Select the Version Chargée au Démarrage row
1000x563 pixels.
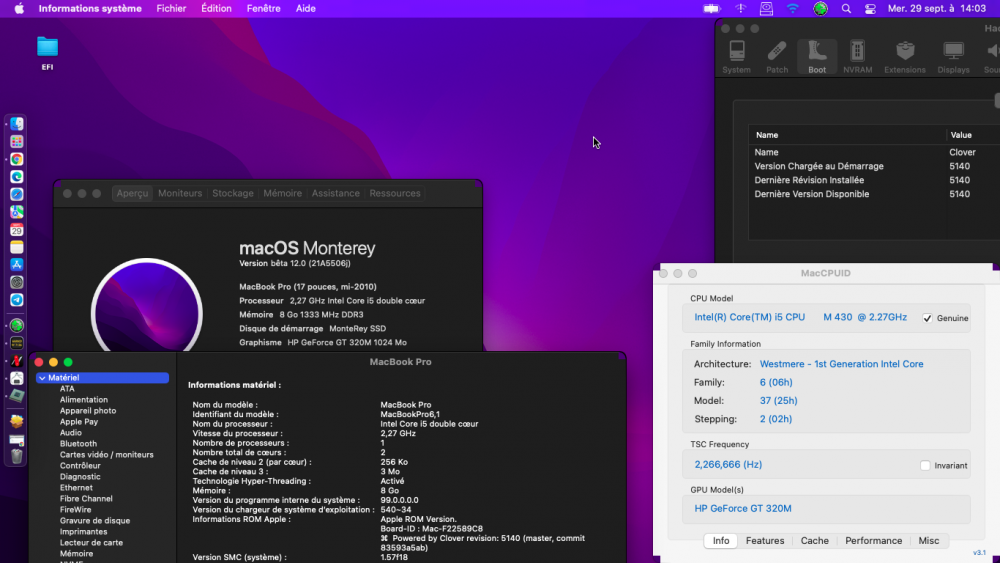coord(874,166)
